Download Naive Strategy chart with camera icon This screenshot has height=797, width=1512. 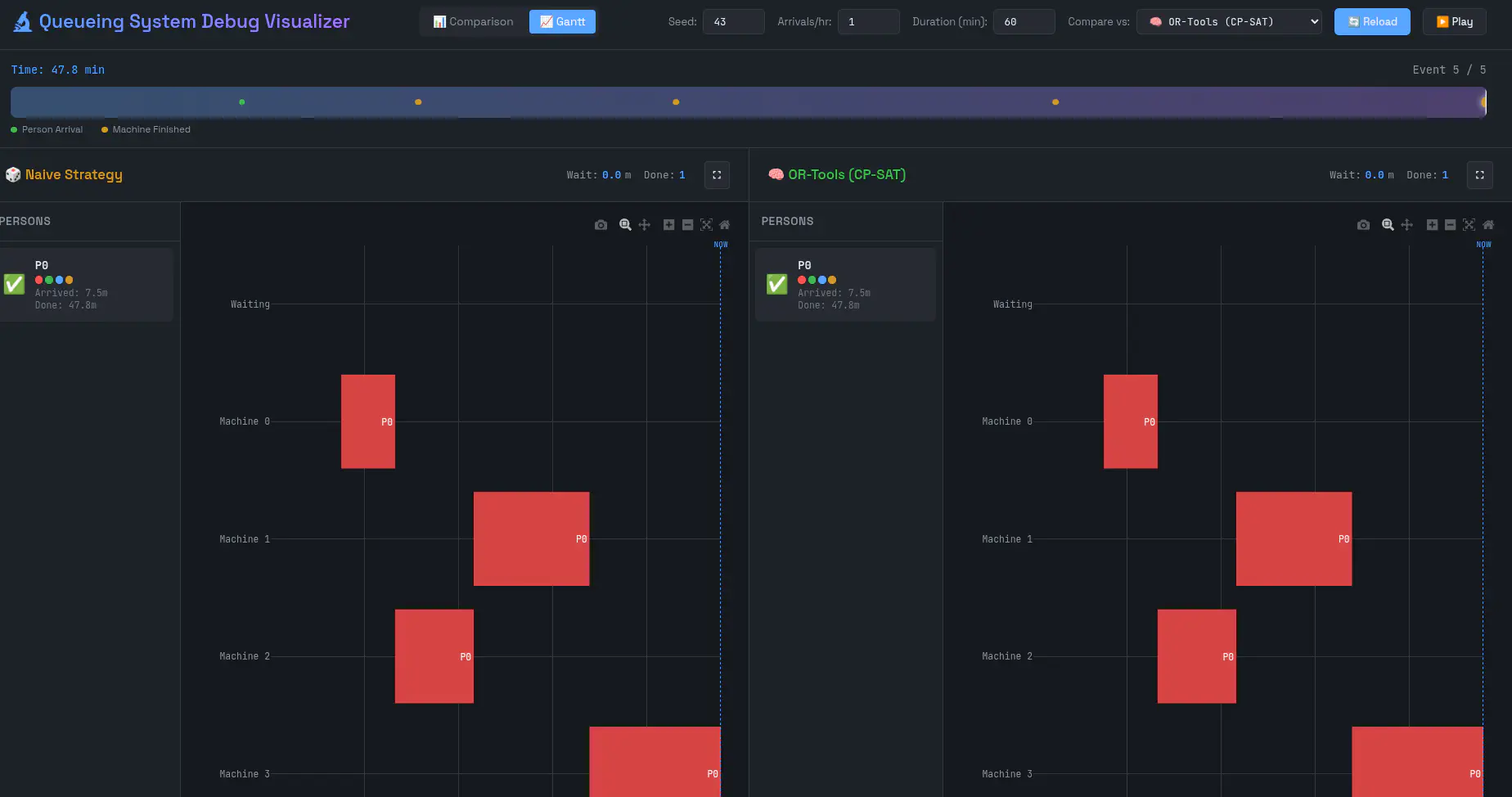(x=601, y=225)
